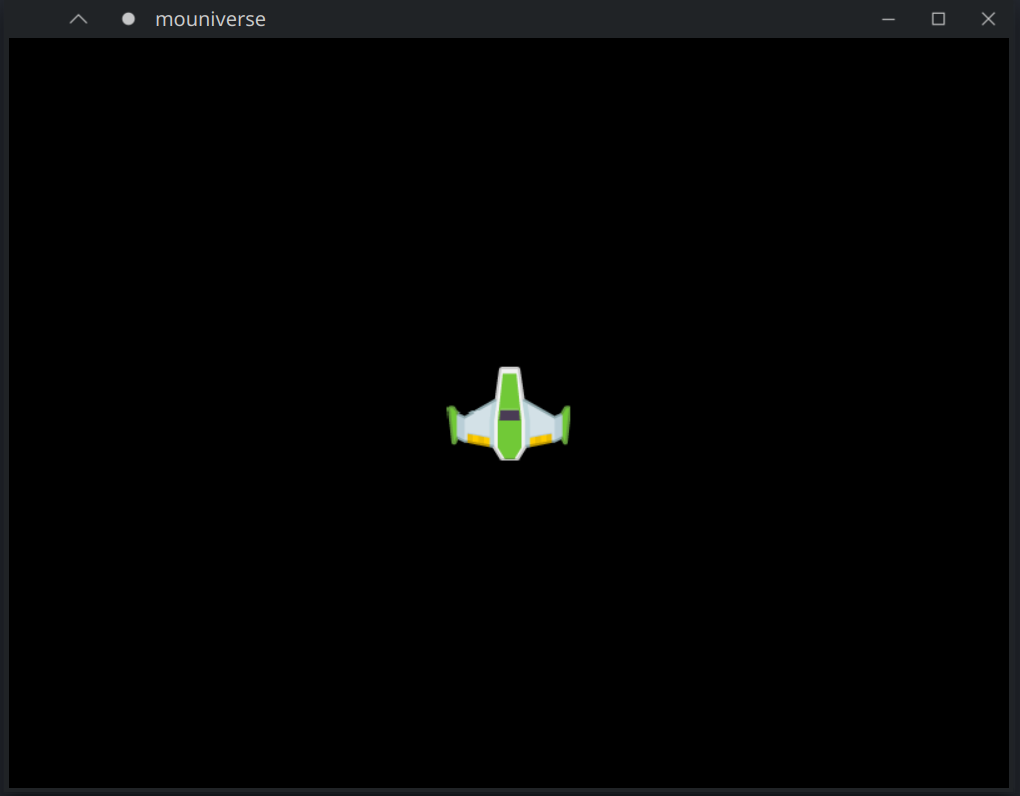Viewport: 1020px width, 796px height.
Task: Click the rear base of the spaceship hull
Action: point(510,456)
